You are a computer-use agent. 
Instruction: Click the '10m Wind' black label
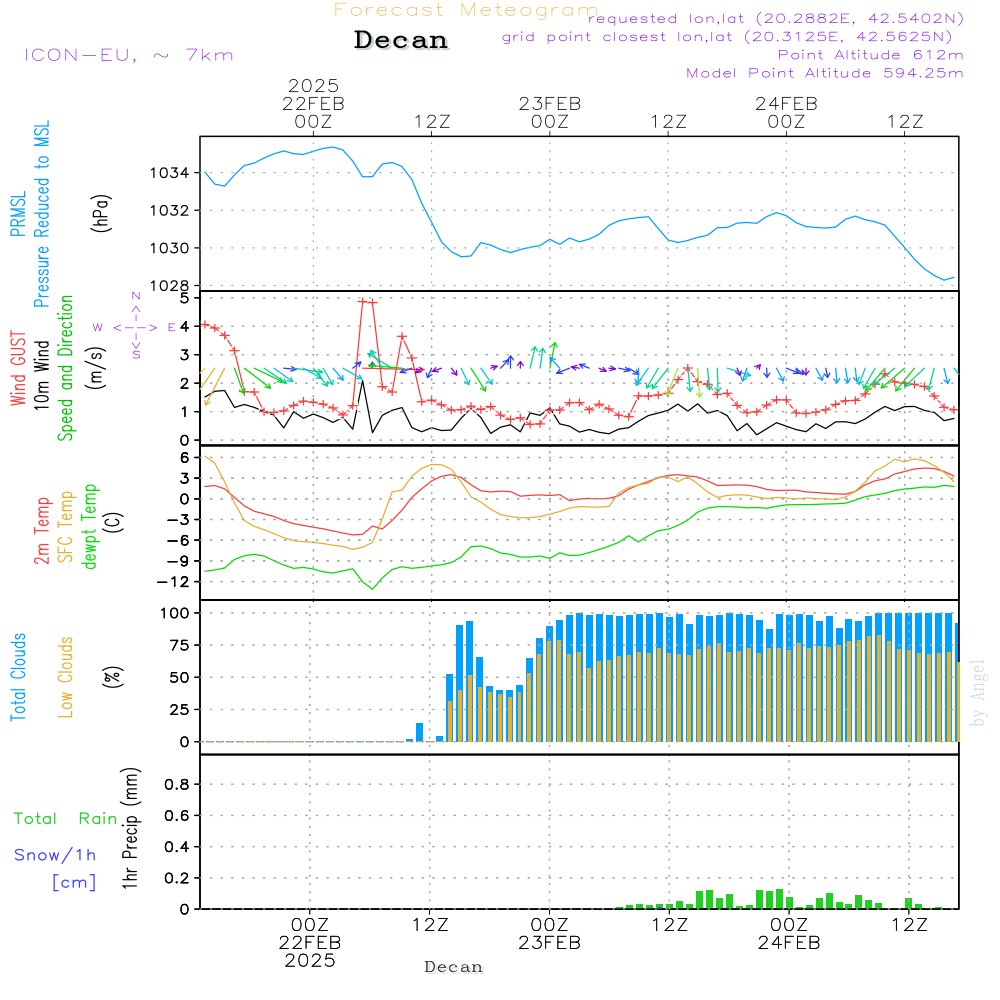[41, 375]
